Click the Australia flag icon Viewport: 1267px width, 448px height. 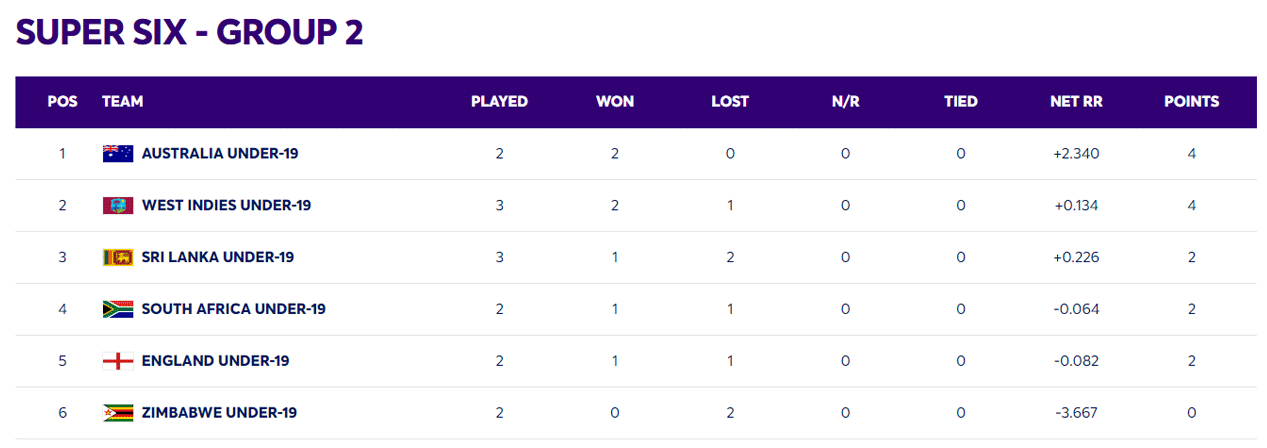pos(117,154)
